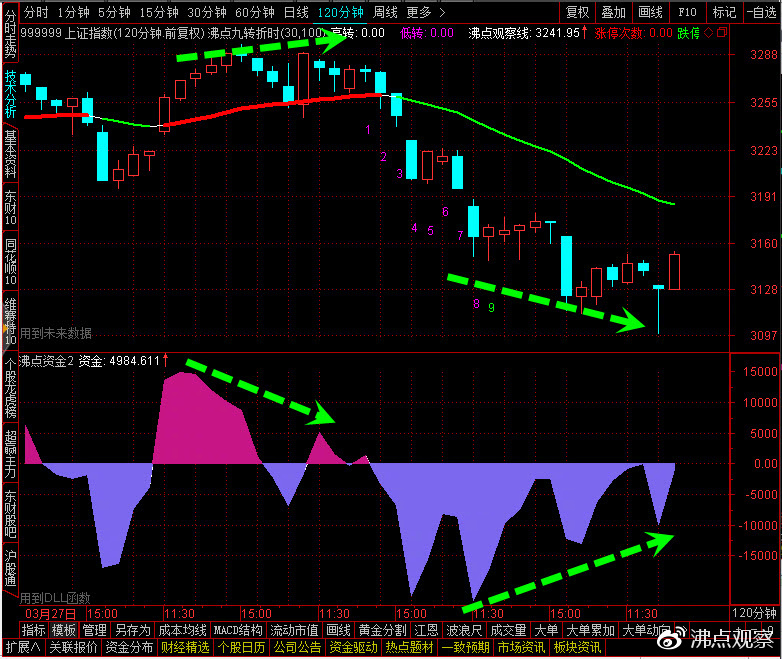Open the F10 company info
782x659 pixels.
pos(687,12)
